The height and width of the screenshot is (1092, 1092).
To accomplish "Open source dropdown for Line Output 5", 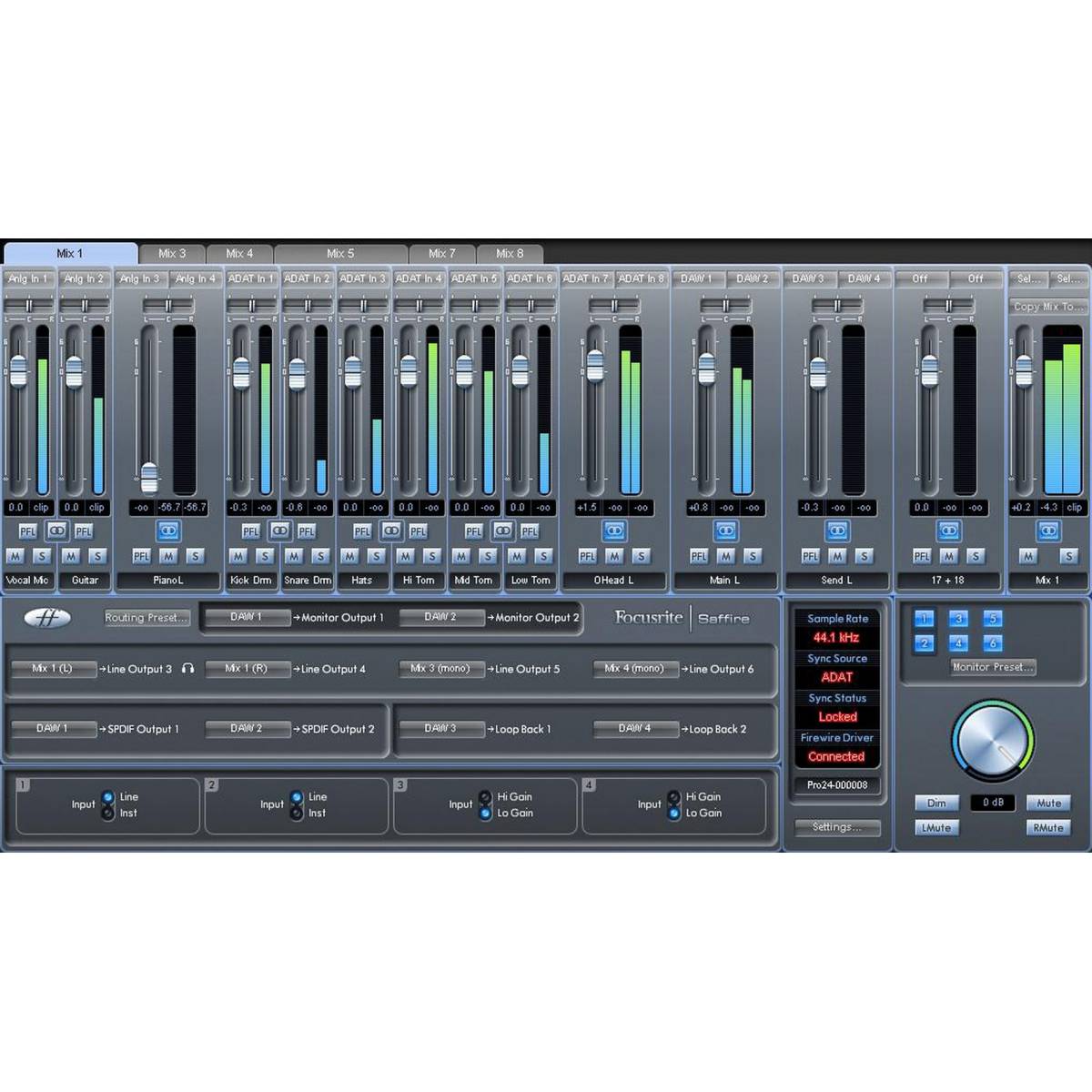I will coord(440,669).
